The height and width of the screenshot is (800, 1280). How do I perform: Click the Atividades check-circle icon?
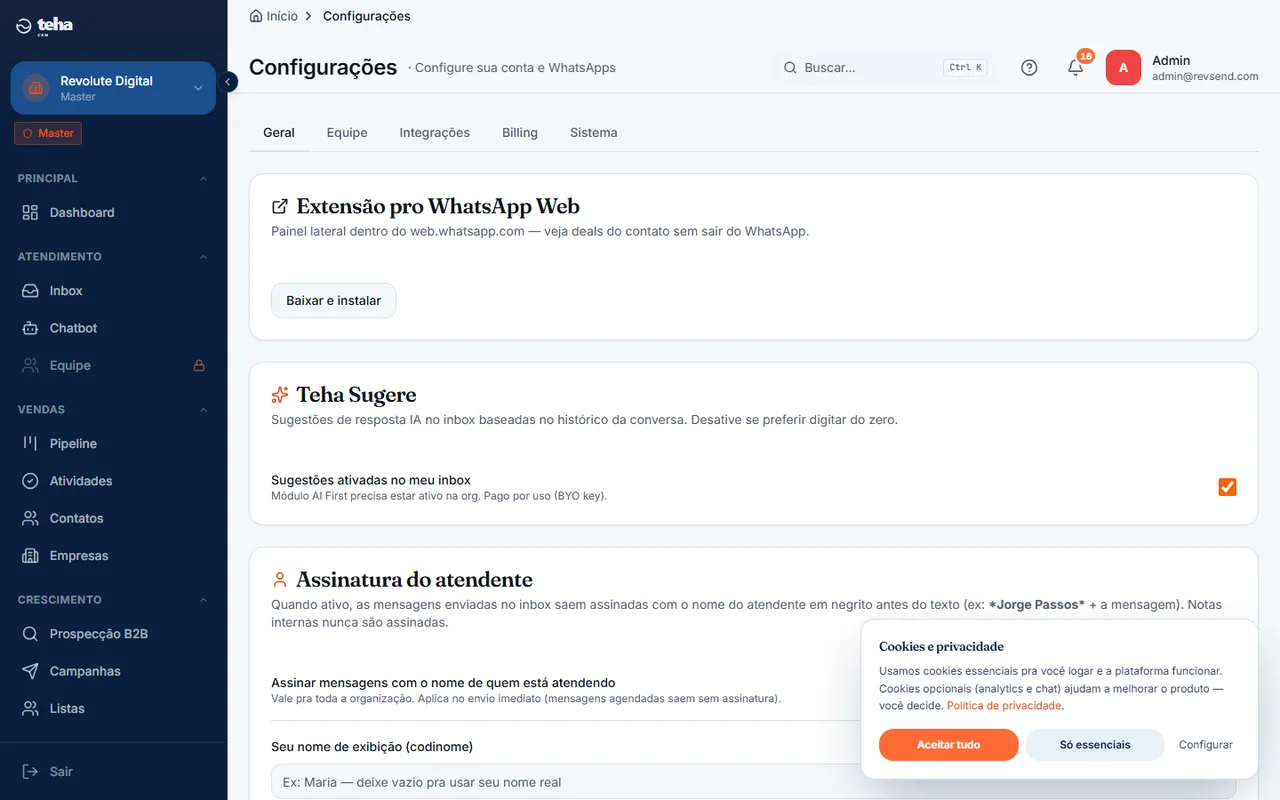point(30,481)
